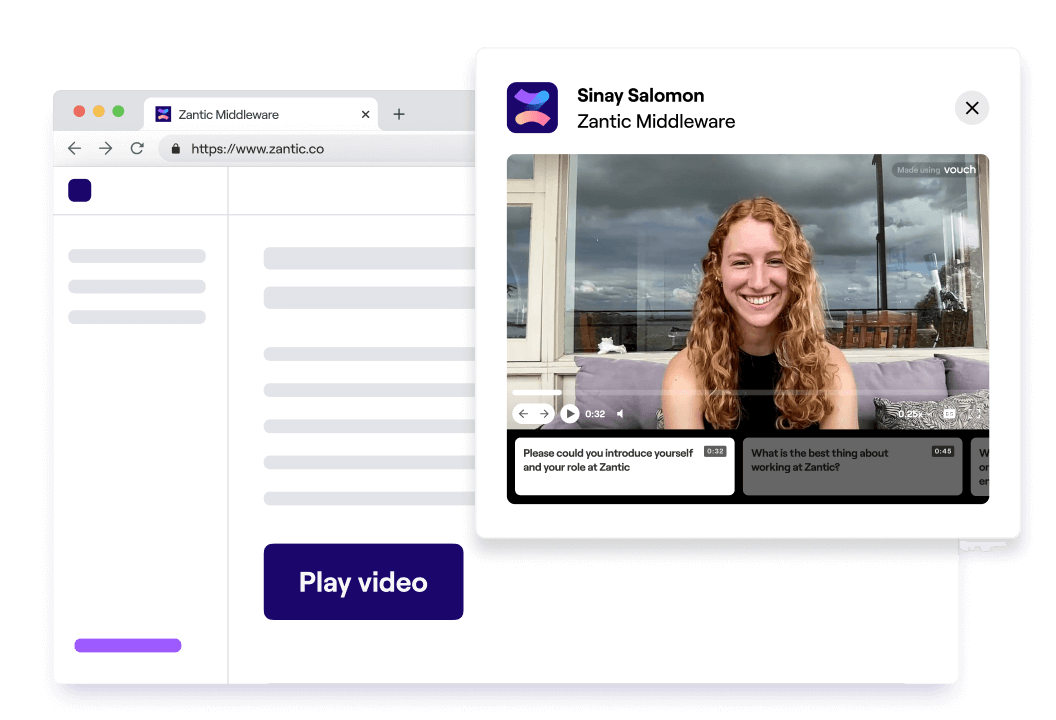The width and height of the screenshot is (1056, 720).
Task: Click the red window close dot
Action: (x=79, y=111)
